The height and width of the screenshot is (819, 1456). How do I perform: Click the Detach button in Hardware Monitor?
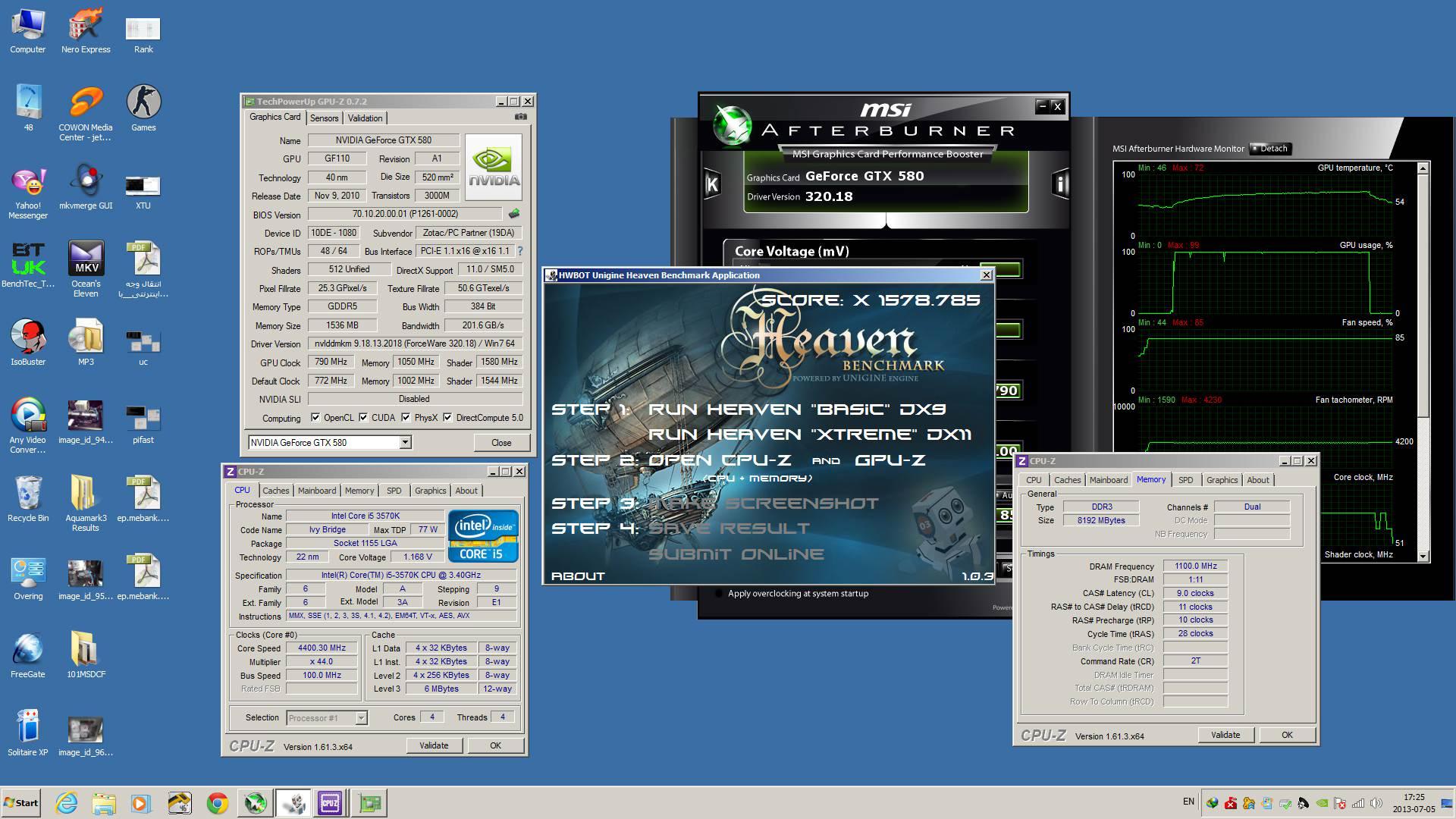point(1270,149)
